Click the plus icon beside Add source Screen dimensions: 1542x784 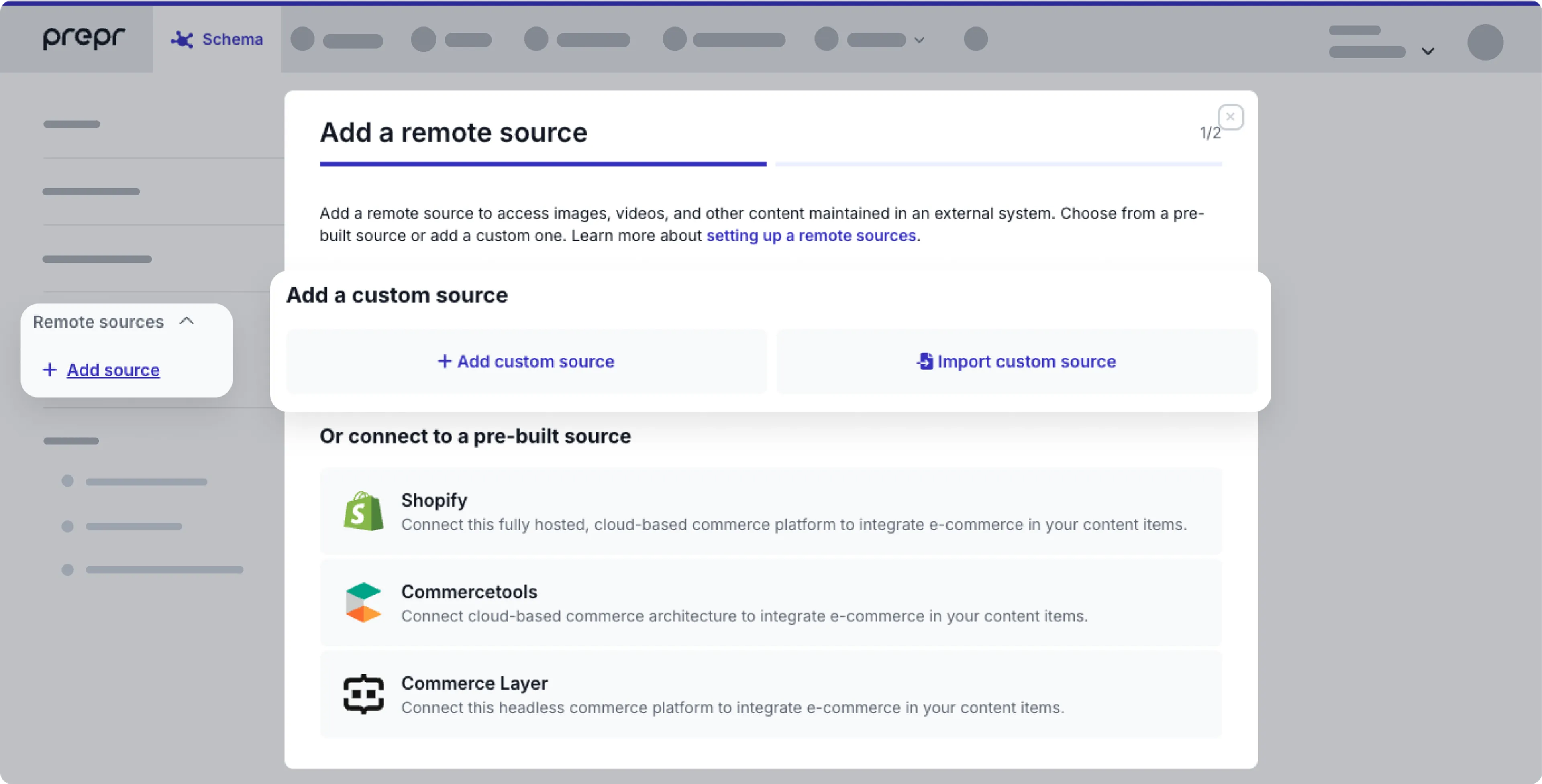[x=50, y=370]
